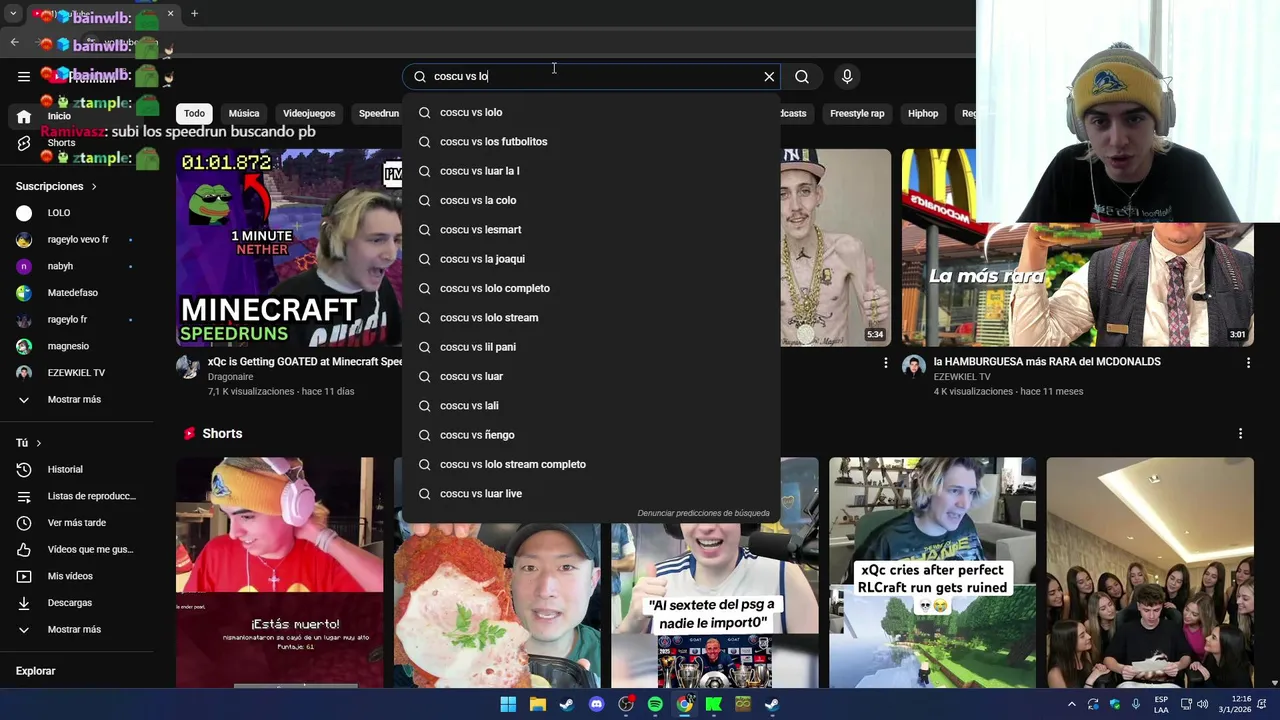Open the xQc Minecraft Speedruns thumbnail
The image size is (1280, 720).
click(289, 248)
